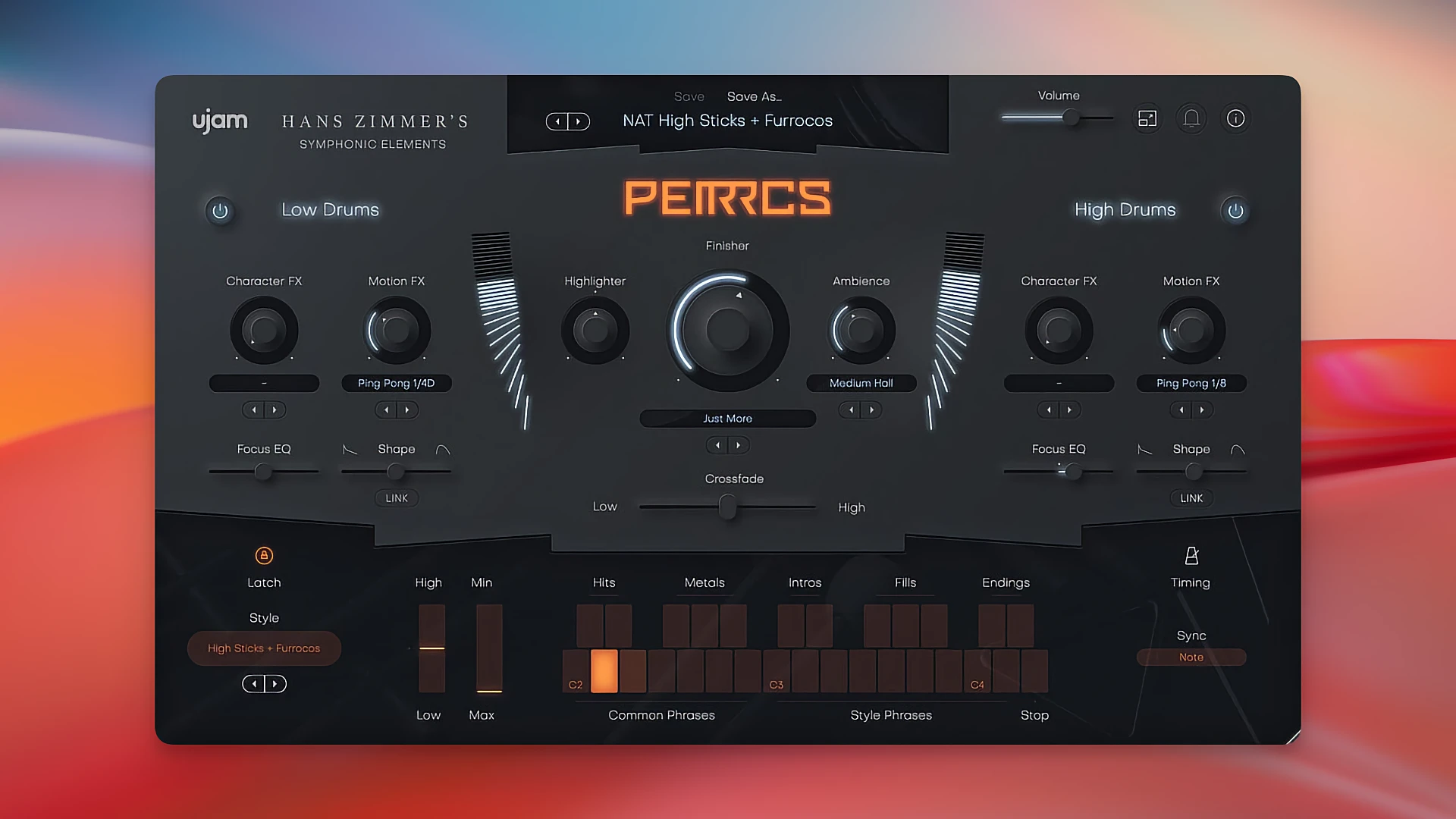Switch Sync mode to Note
Viewport: 1456px width, 819px height.
pyautogui.click(x=1191, y=657)
